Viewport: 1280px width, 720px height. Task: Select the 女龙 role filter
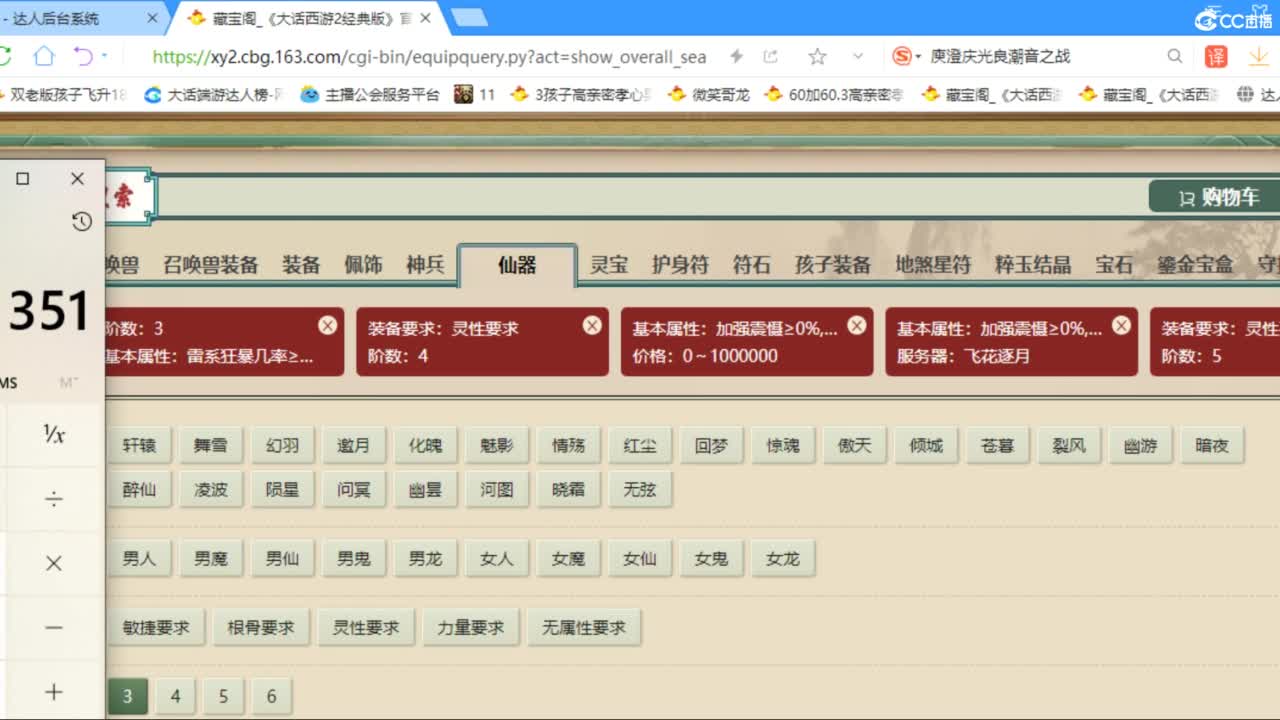pos(783,558)
